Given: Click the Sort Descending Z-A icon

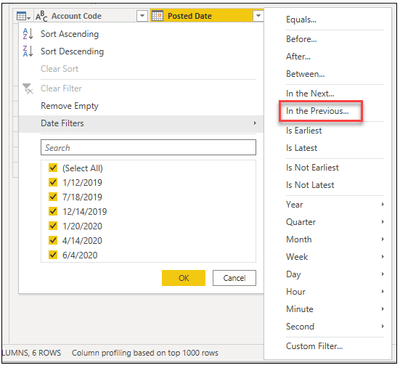Looking at the screenshot, I should [28, 51].
